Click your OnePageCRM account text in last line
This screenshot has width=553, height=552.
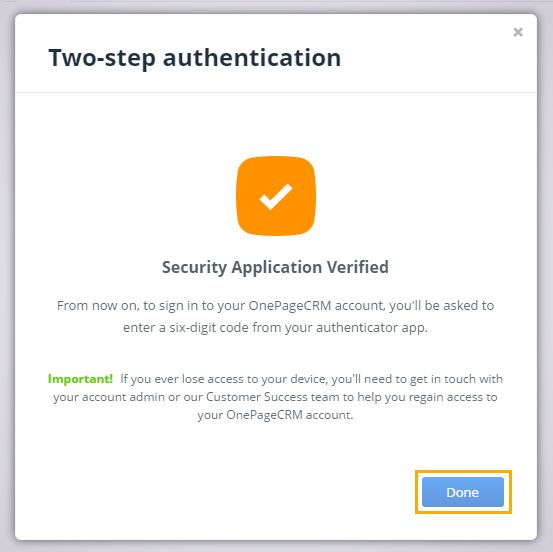coord(275,415)
